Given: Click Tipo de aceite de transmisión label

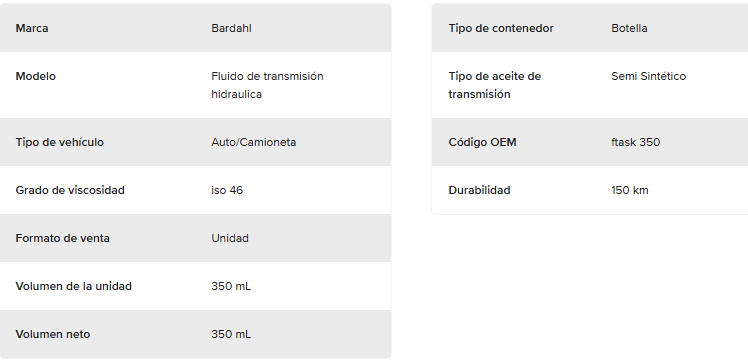Looking at the screenshot, I should tap(495, 85).
